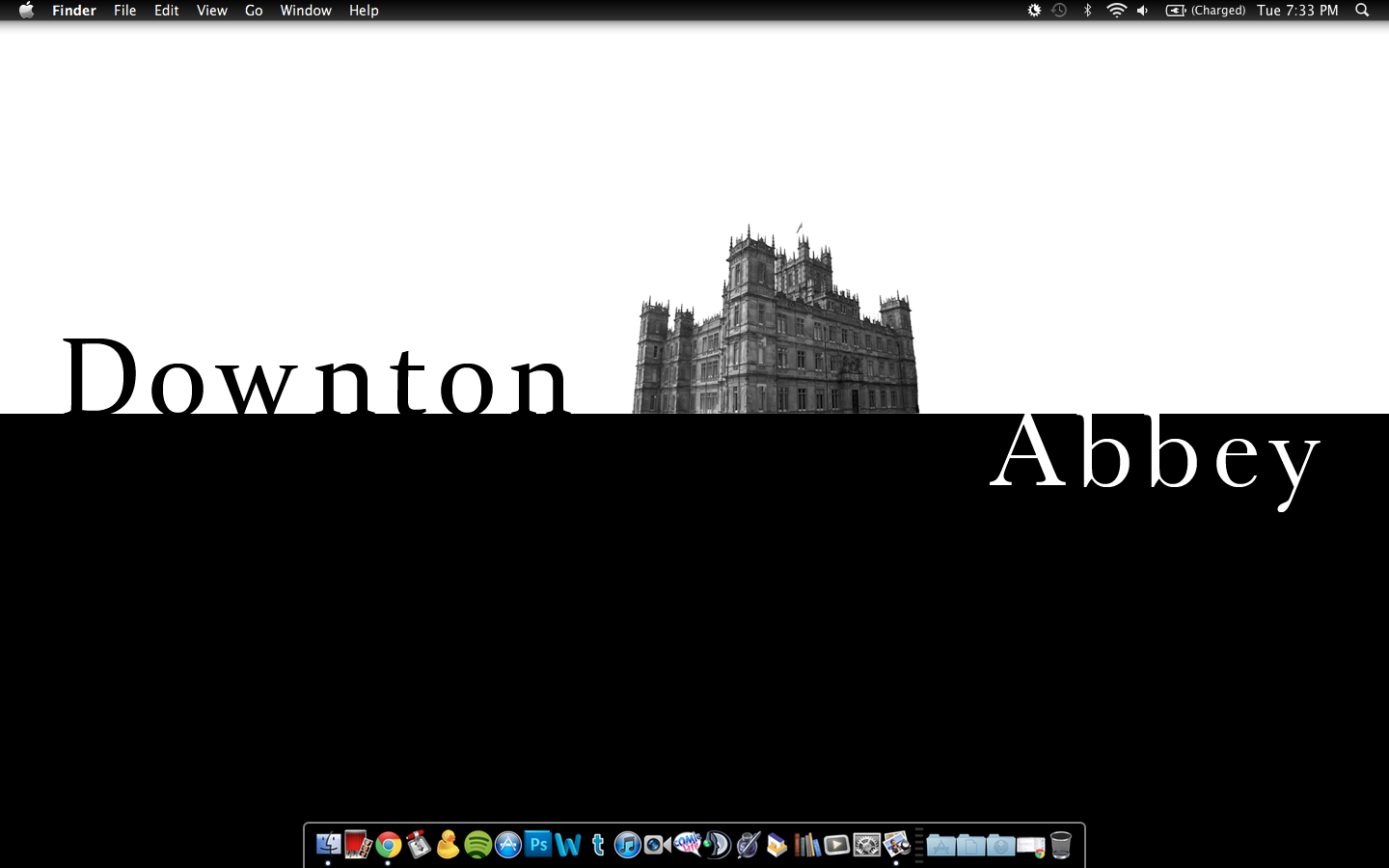The image size is (1389, 868).
Task: Click the sun-shaped status icon in menu bar
Action: [1034, 11]
